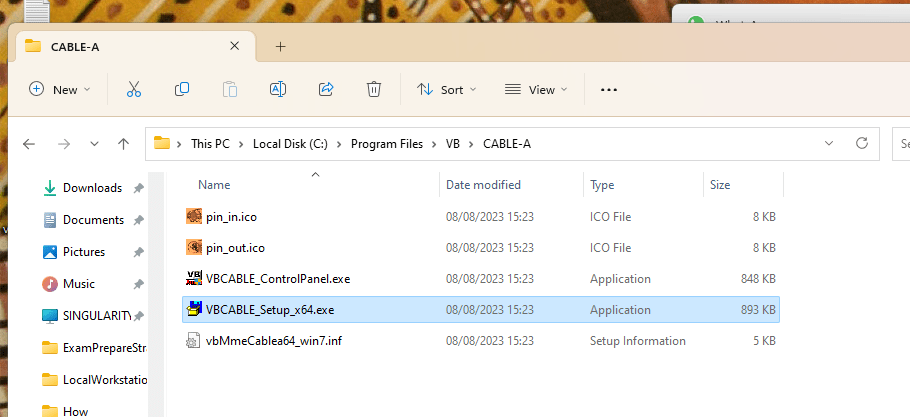Sort files by Date modified column
Viewport: 910px width, 417px height.
click(x=483, y=185)
